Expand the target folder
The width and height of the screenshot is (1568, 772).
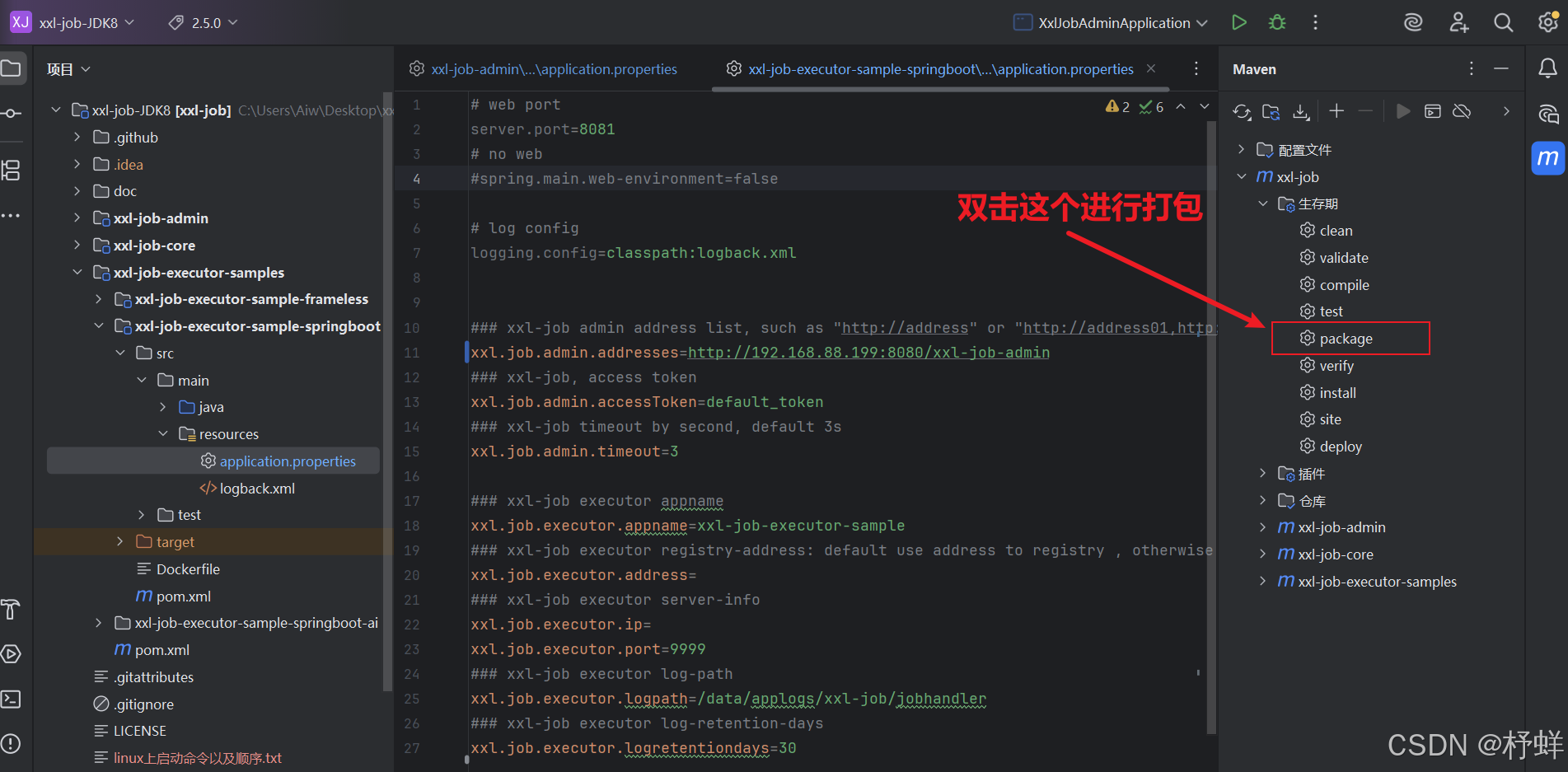click(x=120, y=542)
